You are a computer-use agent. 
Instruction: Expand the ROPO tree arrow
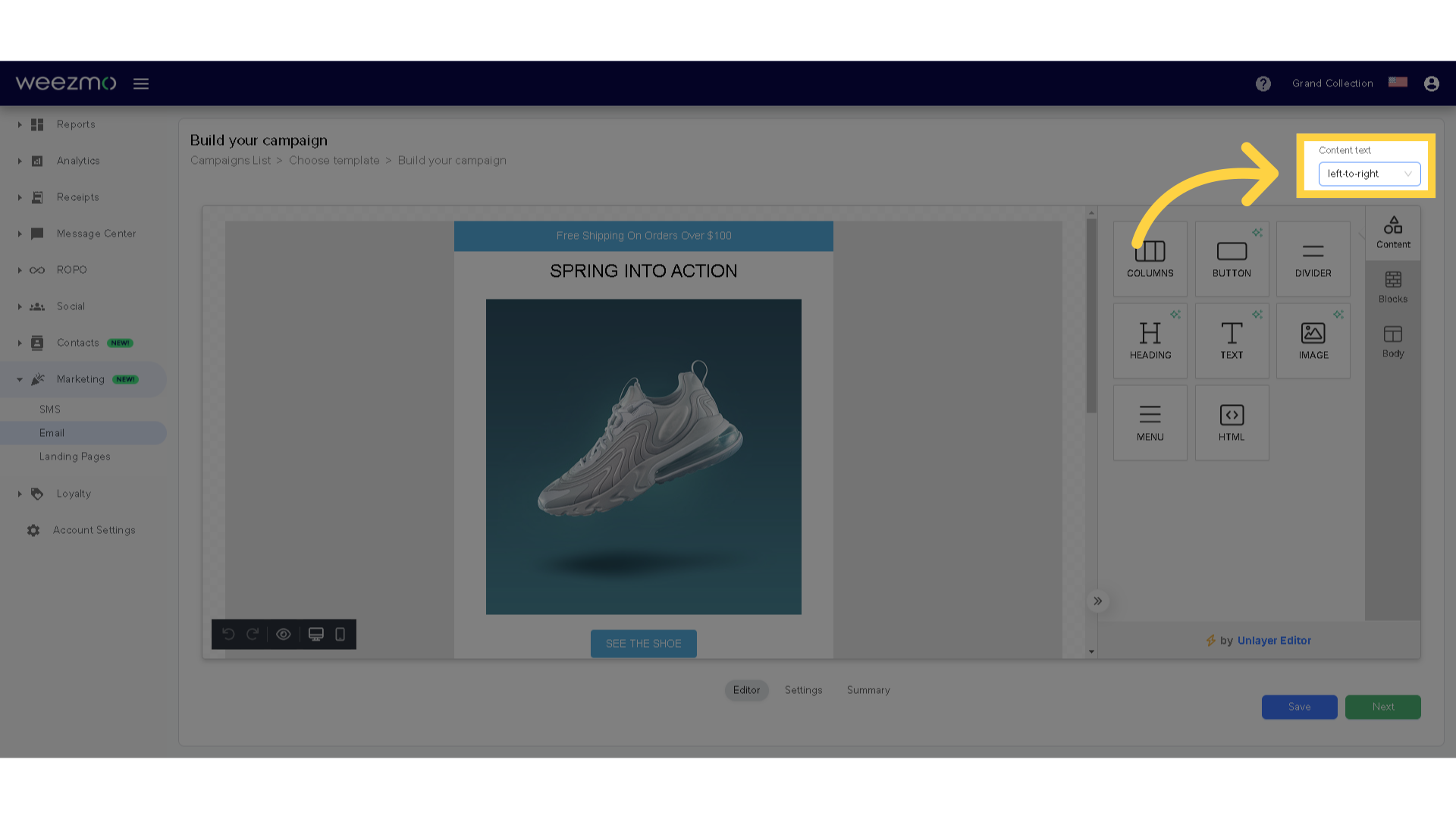(x=20, y=270)
